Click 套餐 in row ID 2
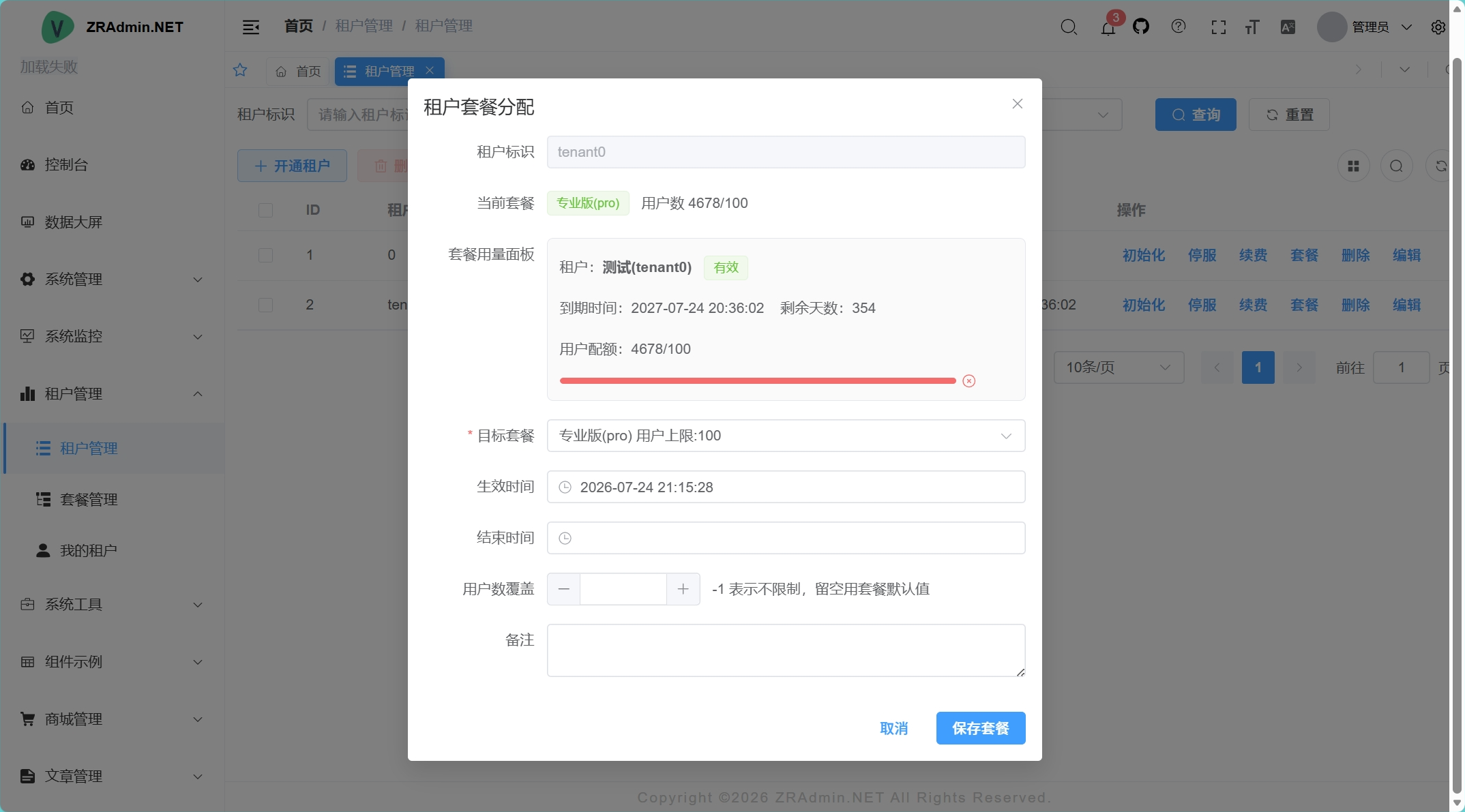1465x812 pixels. (x=1304, y=305)
